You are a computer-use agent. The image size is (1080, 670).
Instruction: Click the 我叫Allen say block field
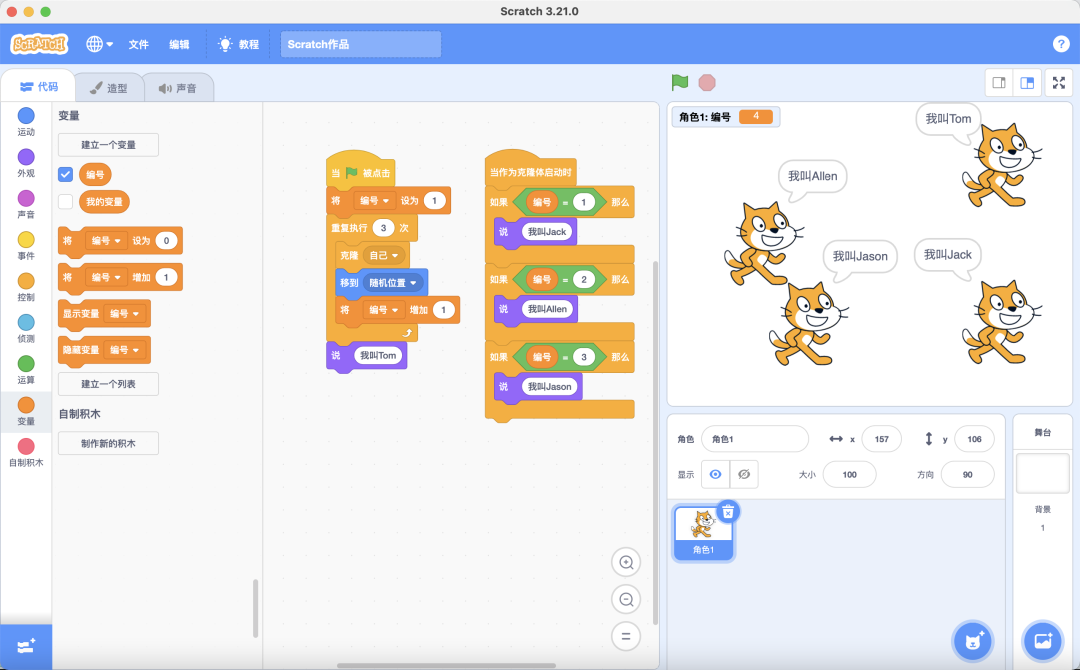click(x=548, y=308)
